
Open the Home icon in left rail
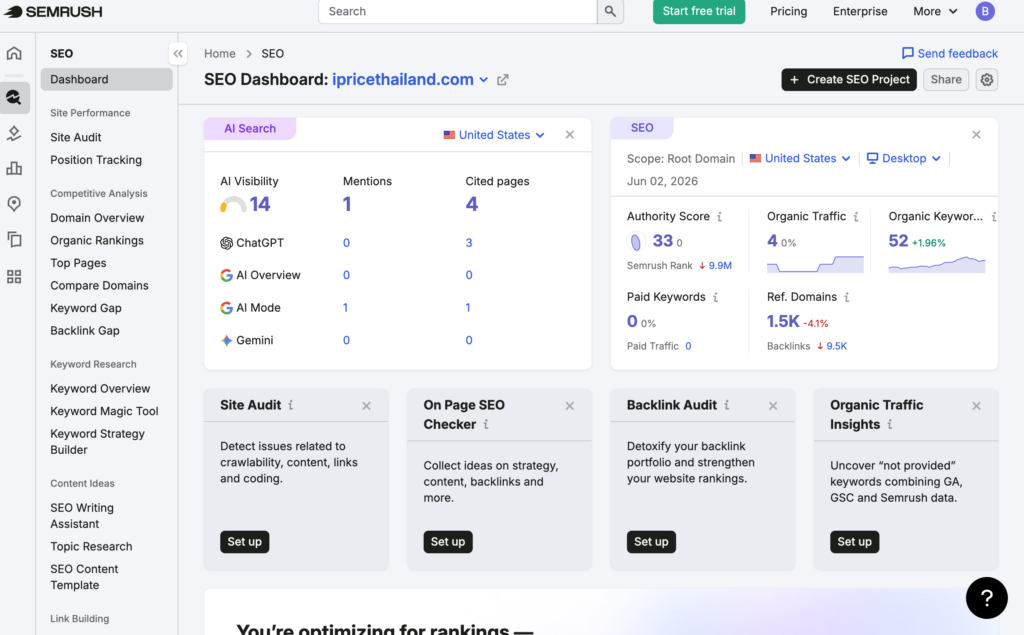(x=14, y=53)
